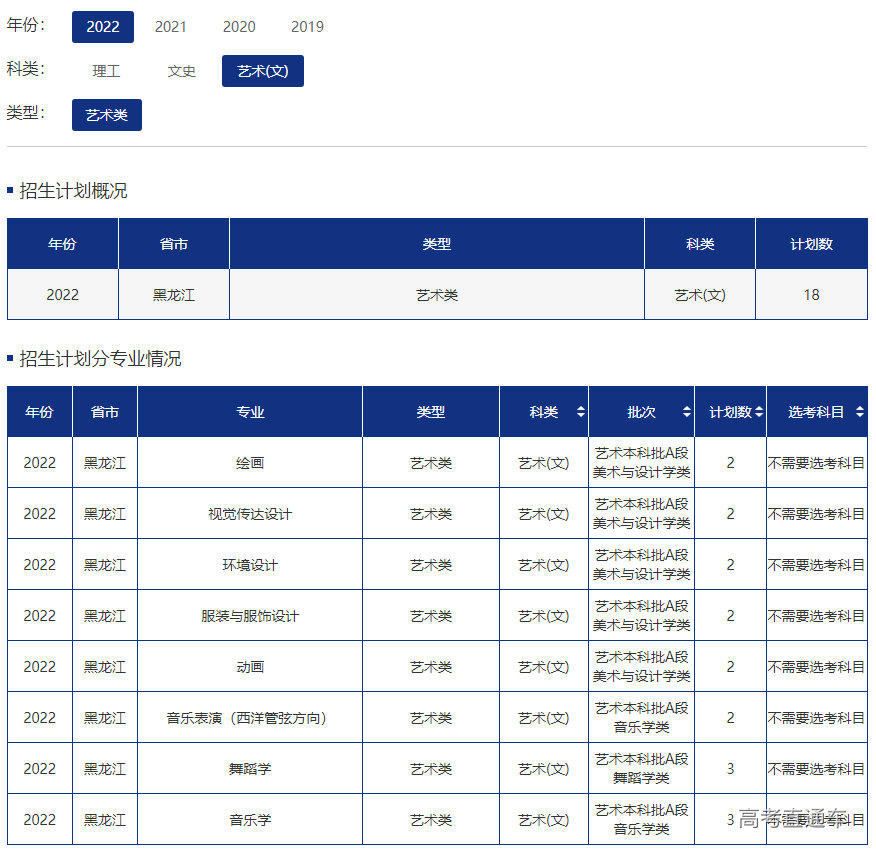Sort by 科类 column arrows

581,412
